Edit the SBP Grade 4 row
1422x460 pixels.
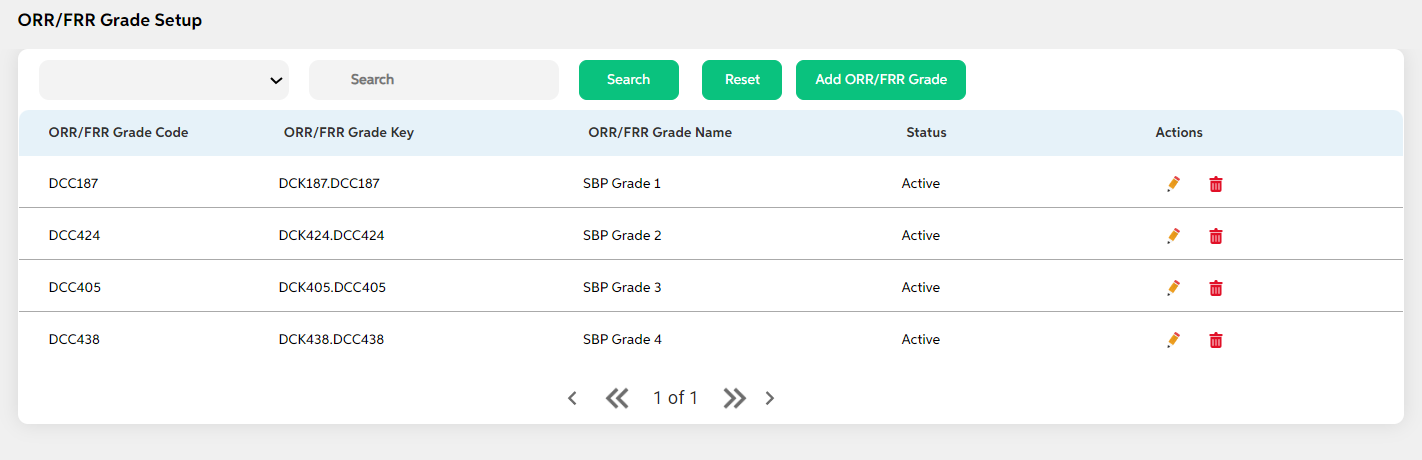[1174, 340]
